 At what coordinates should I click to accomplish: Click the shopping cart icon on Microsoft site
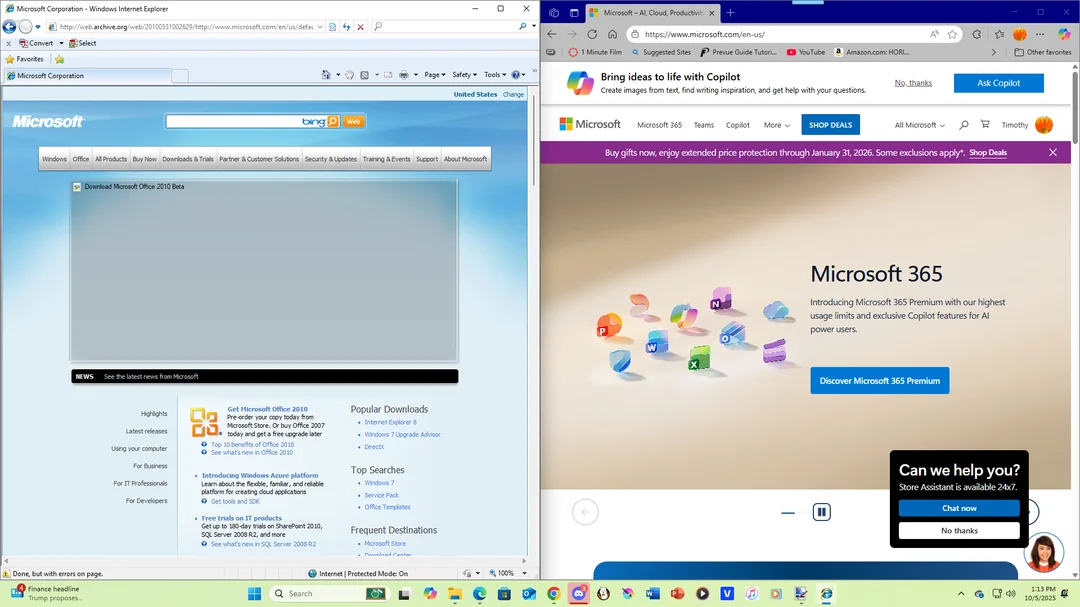985,125
